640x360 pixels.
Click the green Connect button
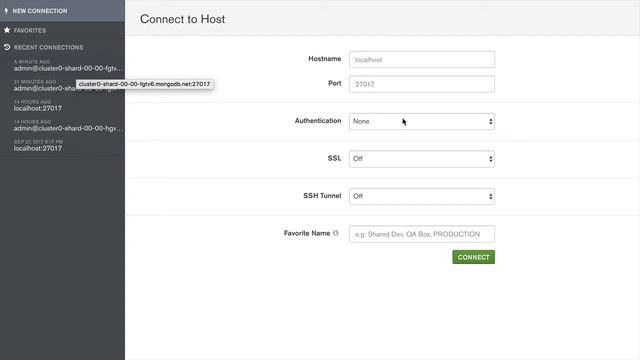(x=473, y=257)
